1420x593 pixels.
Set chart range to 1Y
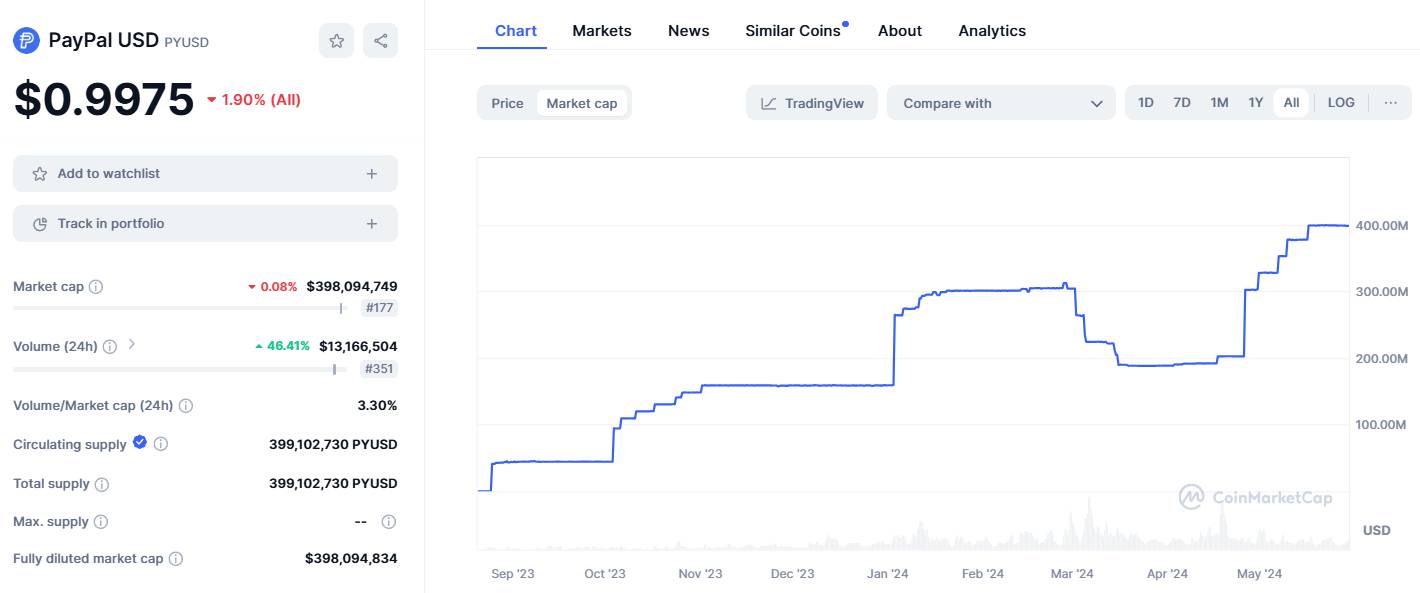point(1256,103)
